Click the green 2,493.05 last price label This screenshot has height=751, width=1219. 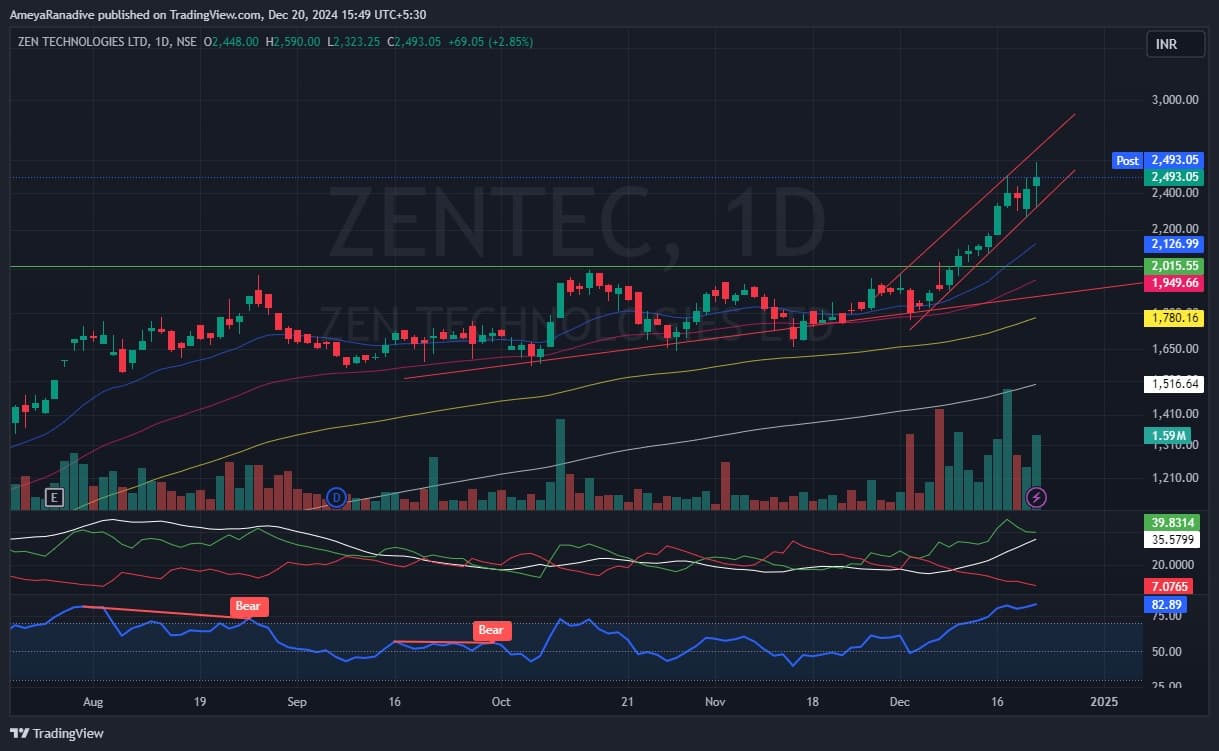(x=1174, y=177)
